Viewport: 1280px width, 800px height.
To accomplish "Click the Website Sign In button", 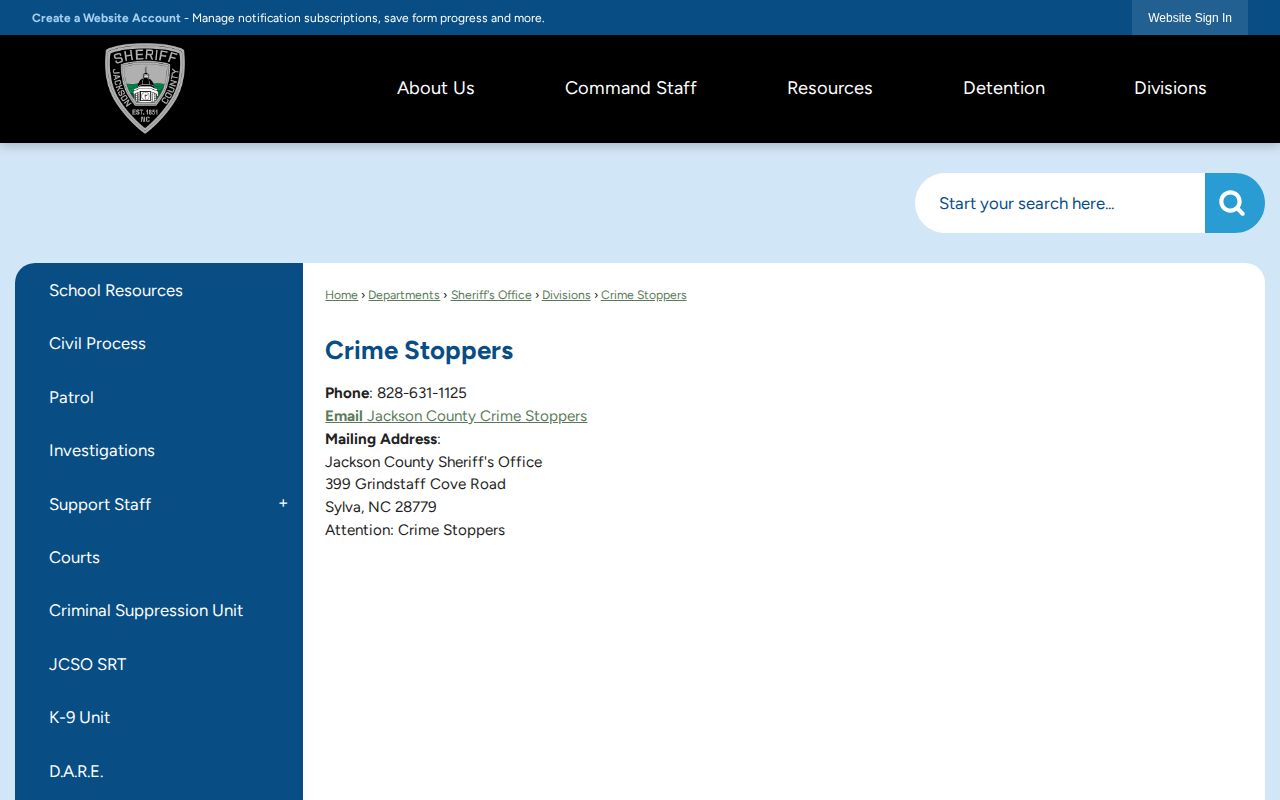I will tap(1190, 18).
